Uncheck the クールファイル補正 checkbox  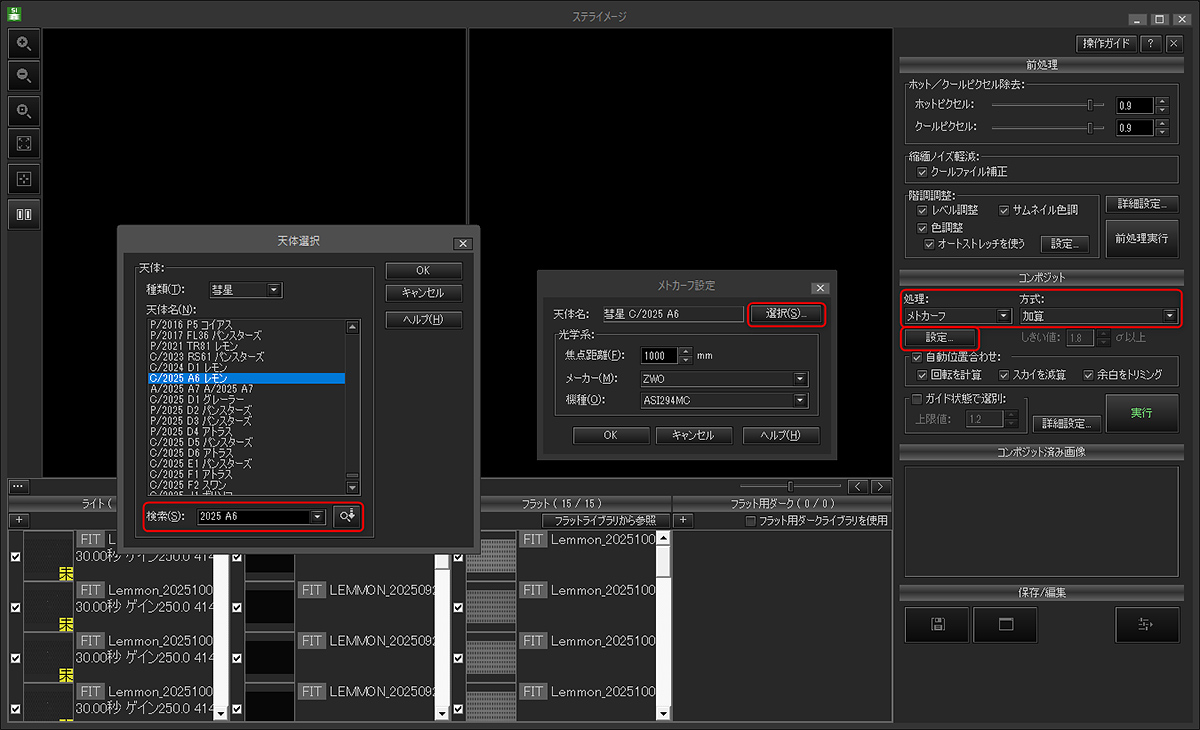tap(923, 172)
